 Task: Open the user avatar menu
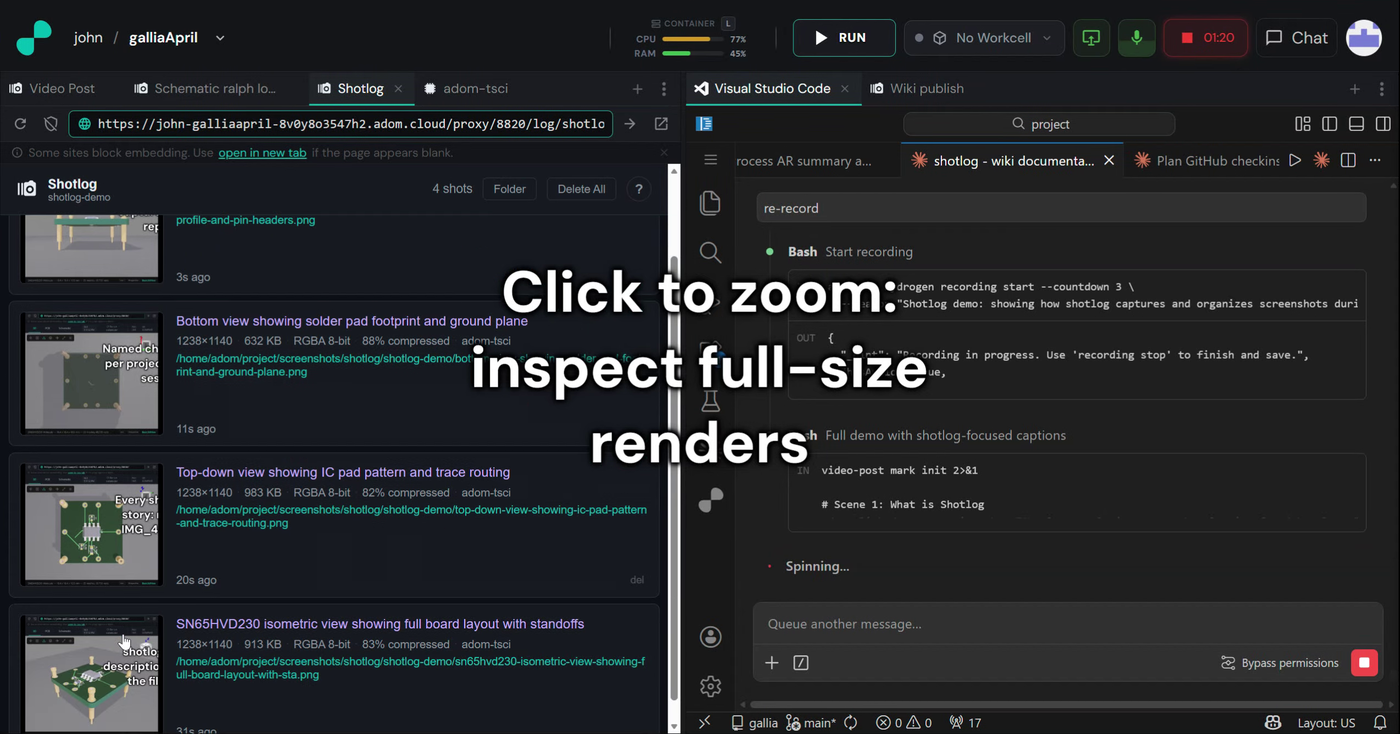point(1364,38)
